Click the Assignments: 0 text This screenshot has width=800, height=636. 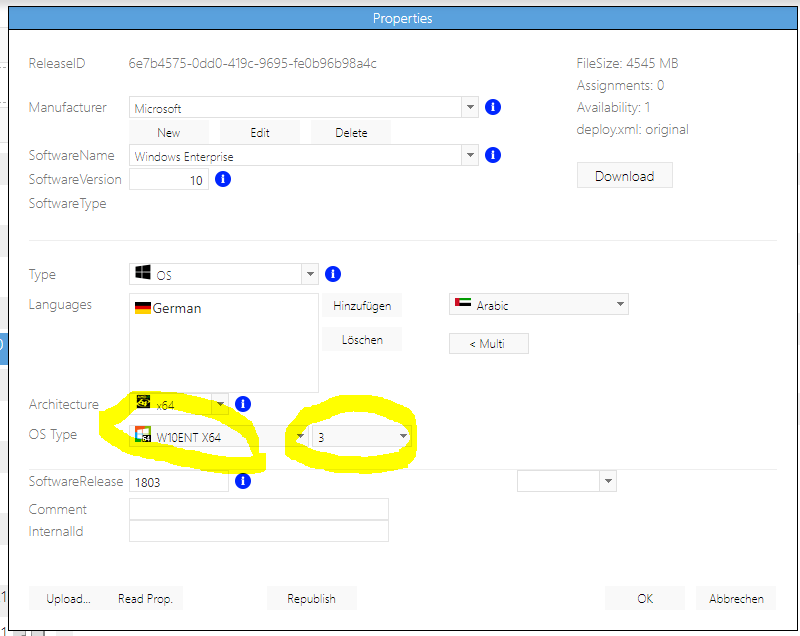(x=620, y=85)
